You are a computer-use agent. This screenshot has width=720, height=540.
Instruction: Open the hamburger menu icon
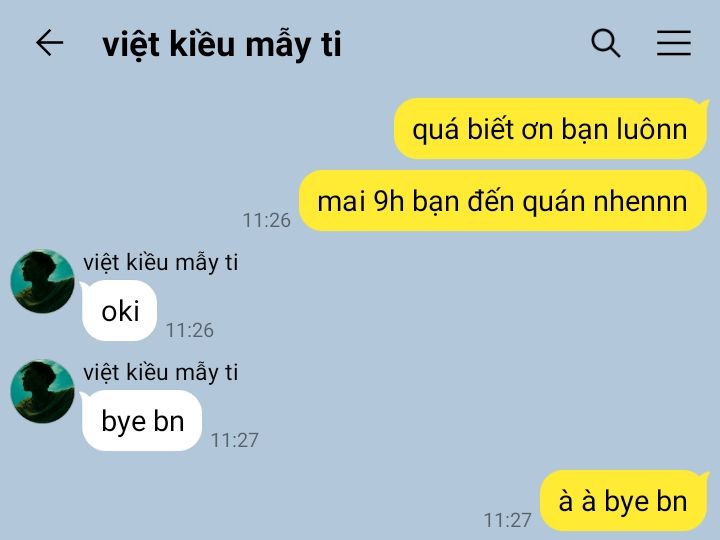(674, 43)
